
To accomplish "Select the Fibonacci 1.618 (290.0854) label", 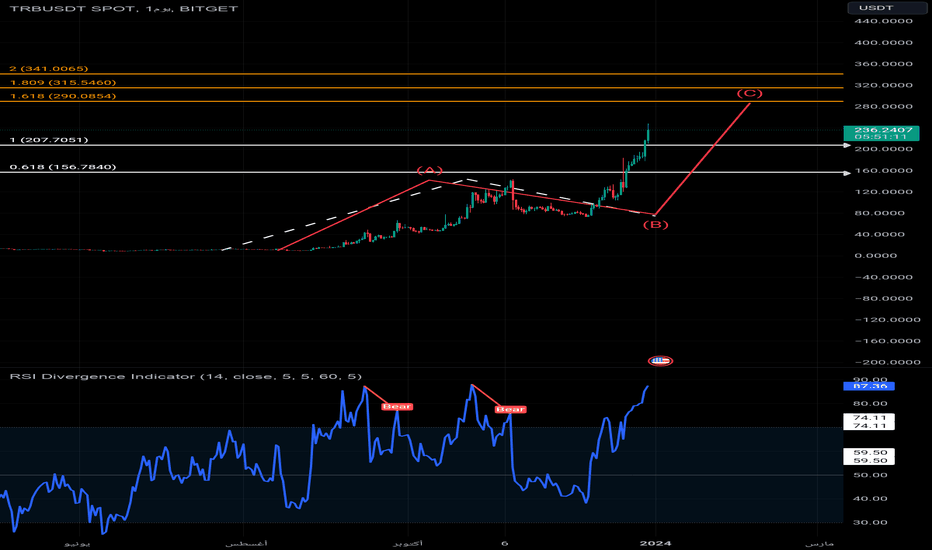I will (x=63, y=96).
